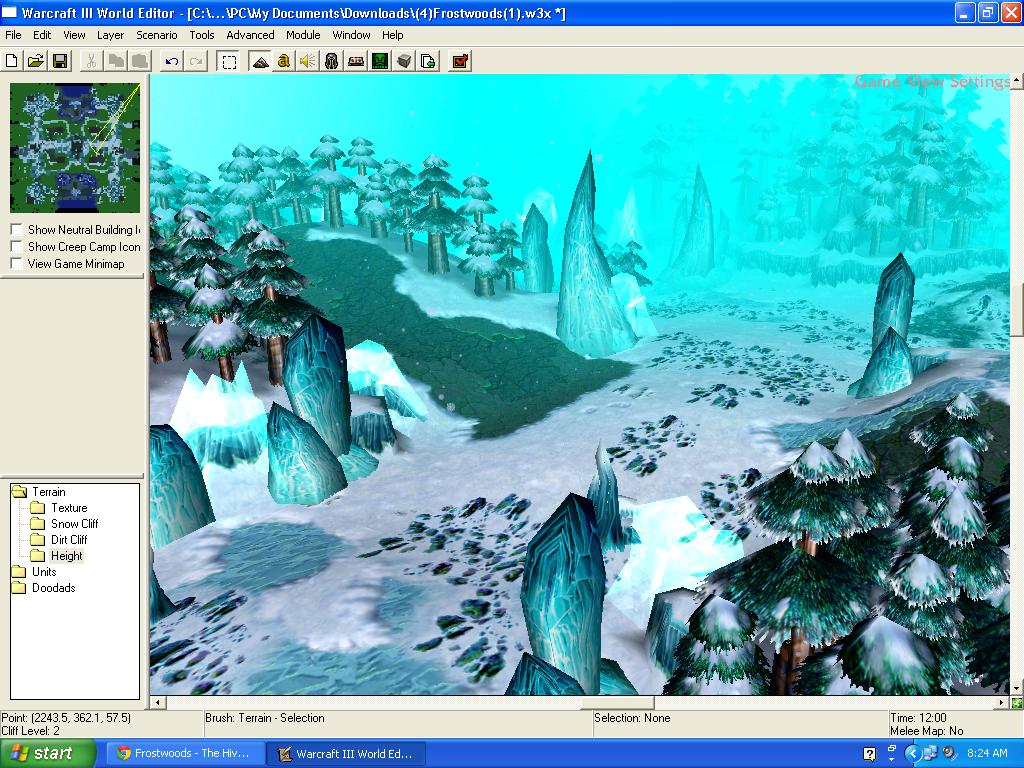Viewport: 1024px width, 768px height.
Task: Open the Scenario menu
Action: (156, 35)
